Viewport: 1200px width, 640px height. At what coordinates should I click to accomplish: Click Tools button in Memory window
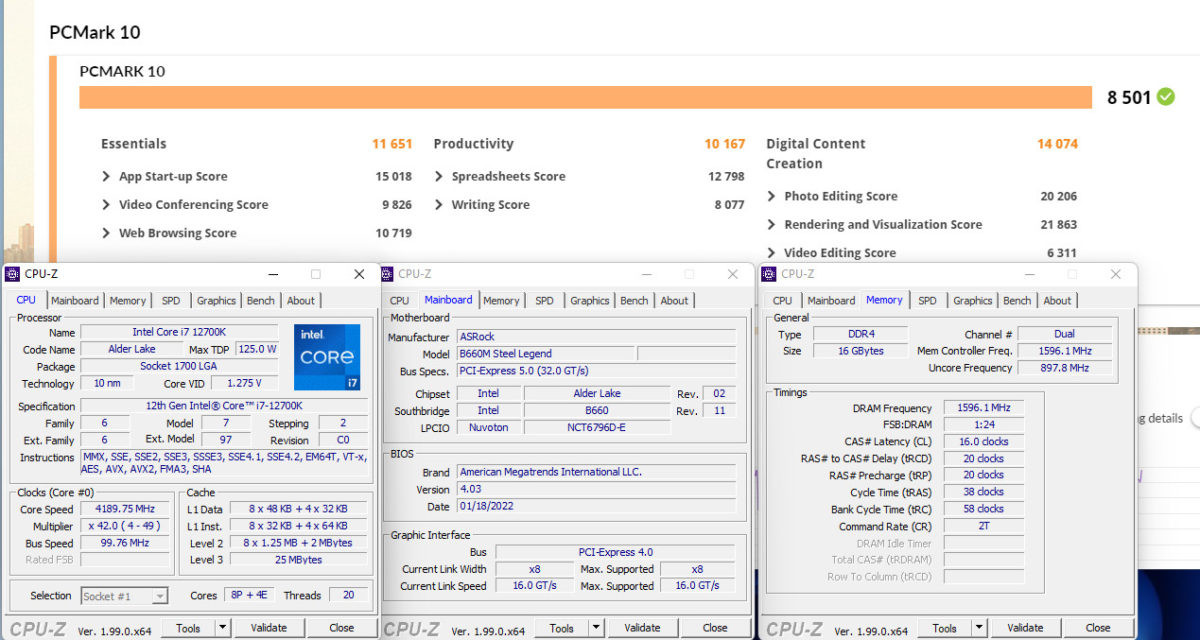coord(945,628)
